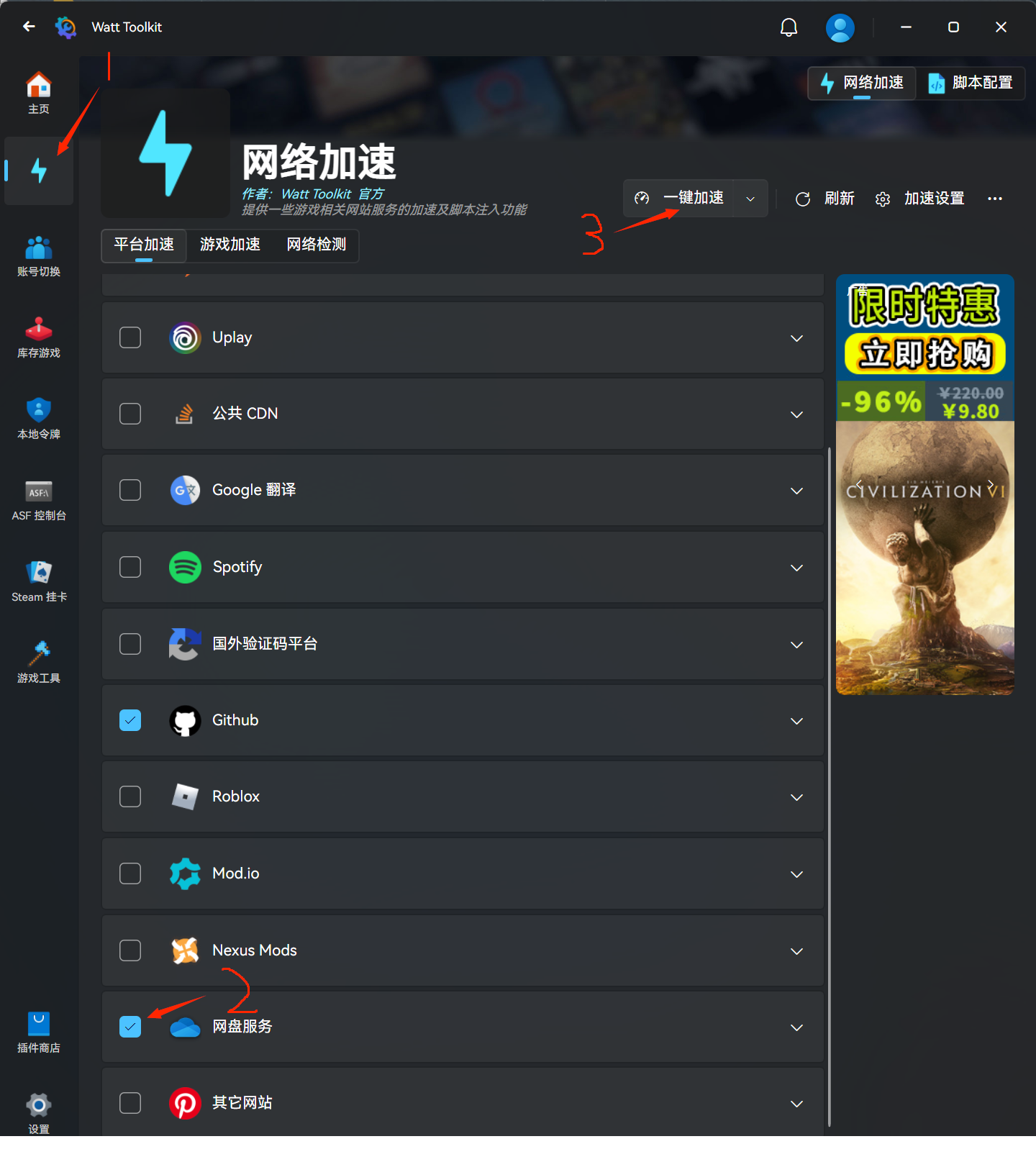The width and height of the screenshot is (1036, 1162).
Task: Open Steam 挂卡 in the sidebar
Action: click(x=39, y=581)
